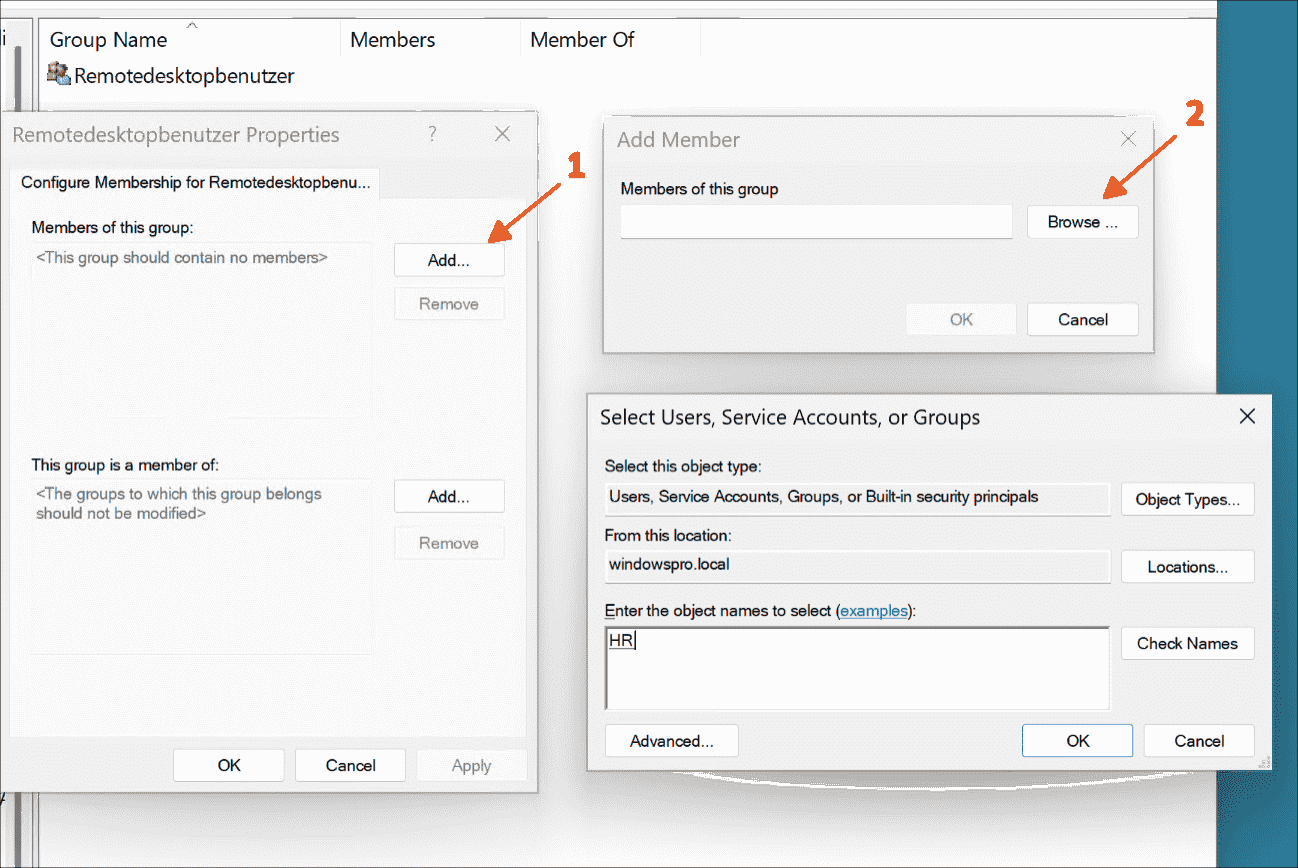
Task: Select Configure Membership for Remotedesktopbenutzer tab
Action: coord(196,182)
